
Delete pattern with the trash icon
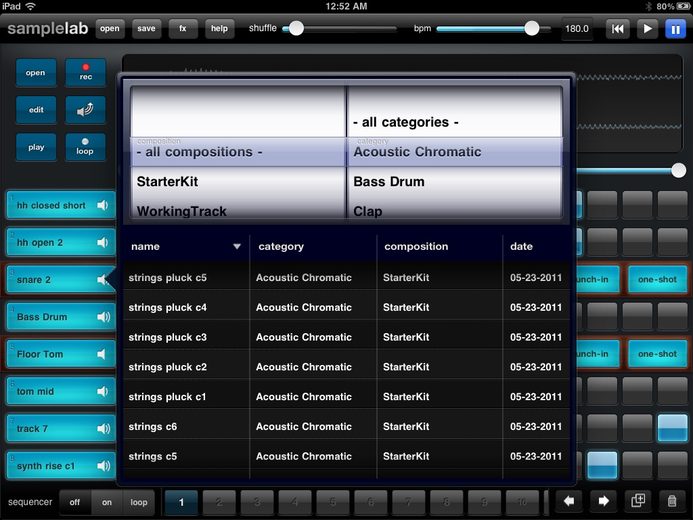[672, 501]
